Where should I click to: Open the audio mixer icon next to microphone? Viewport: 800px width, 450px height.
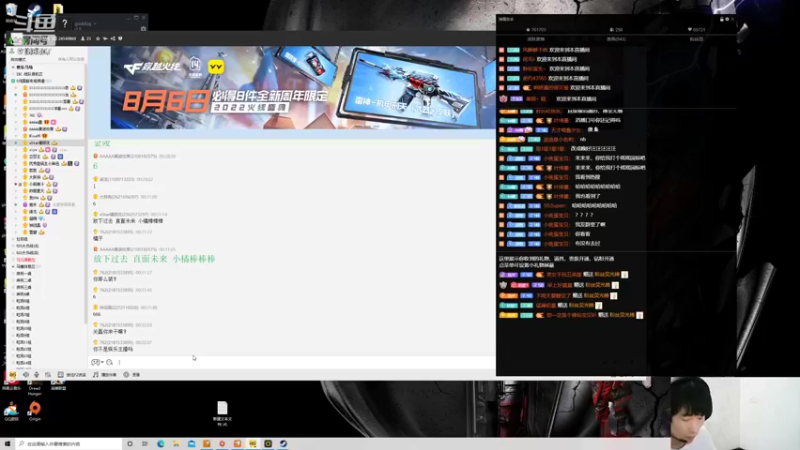(47, 374)
